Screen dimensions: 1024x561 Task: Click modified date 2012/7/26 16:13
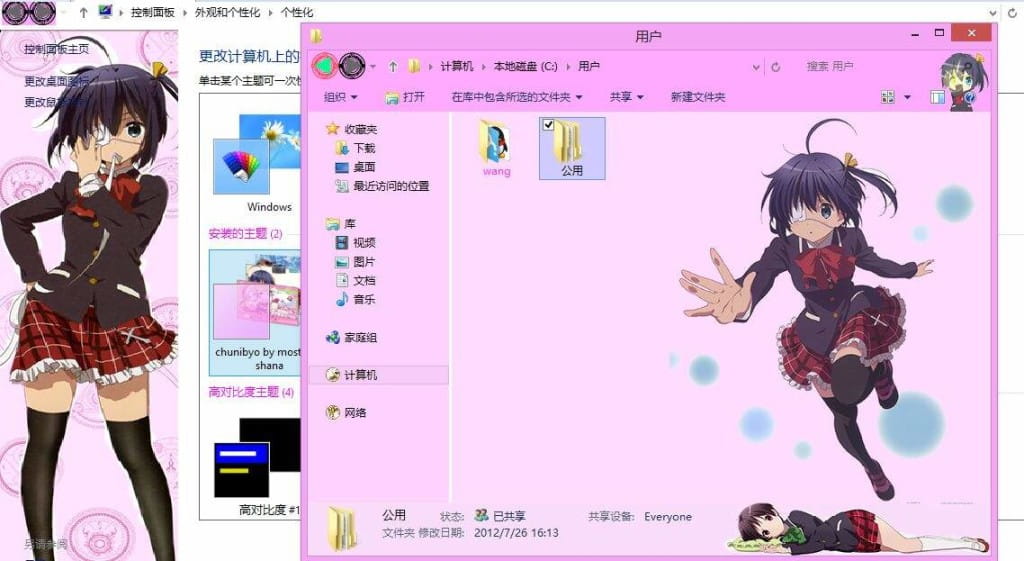coord(516,533)
